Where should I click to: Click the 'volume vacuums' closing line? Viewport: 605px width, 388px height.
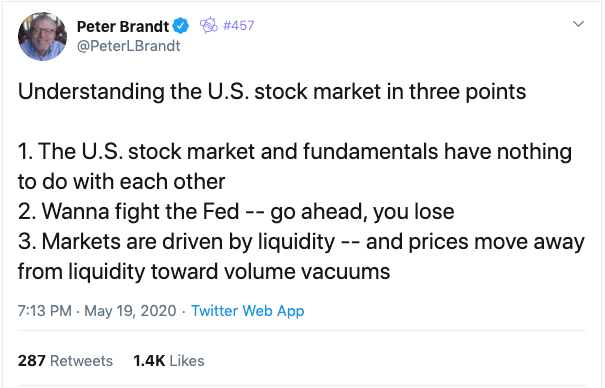[x=204, y=272]
